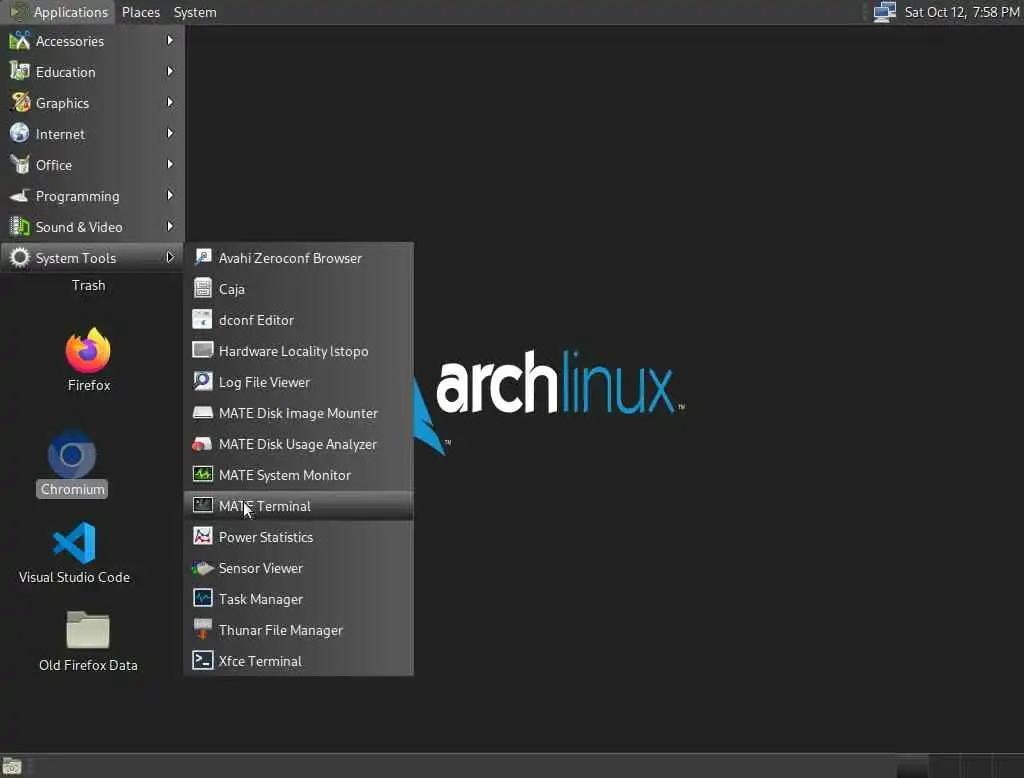Select the Chromium desktop shortcut

pyautogui.click(x=72, y=464)
